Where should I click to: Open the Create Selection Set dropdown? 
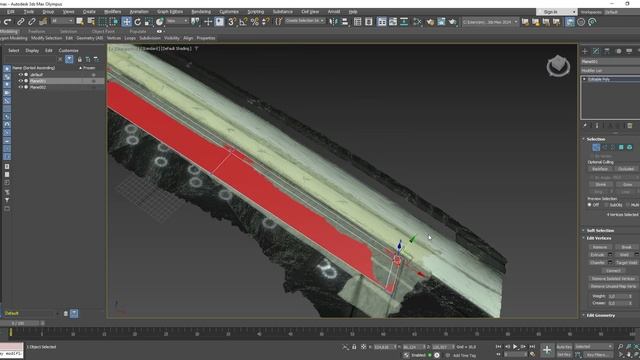point(305,21)
